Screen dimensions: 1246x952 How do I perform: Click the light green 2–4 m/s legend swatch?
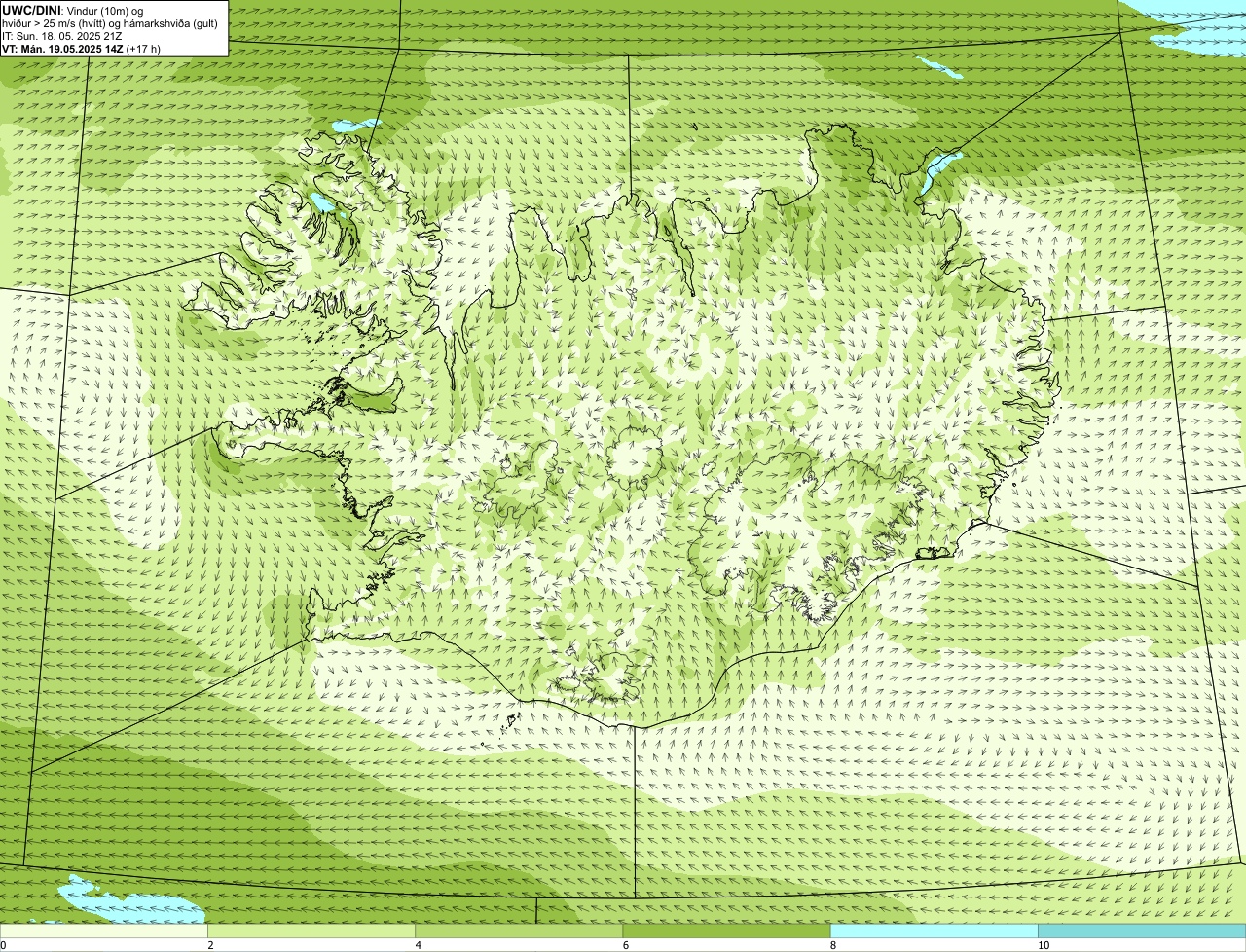click(x=311, y=931)
